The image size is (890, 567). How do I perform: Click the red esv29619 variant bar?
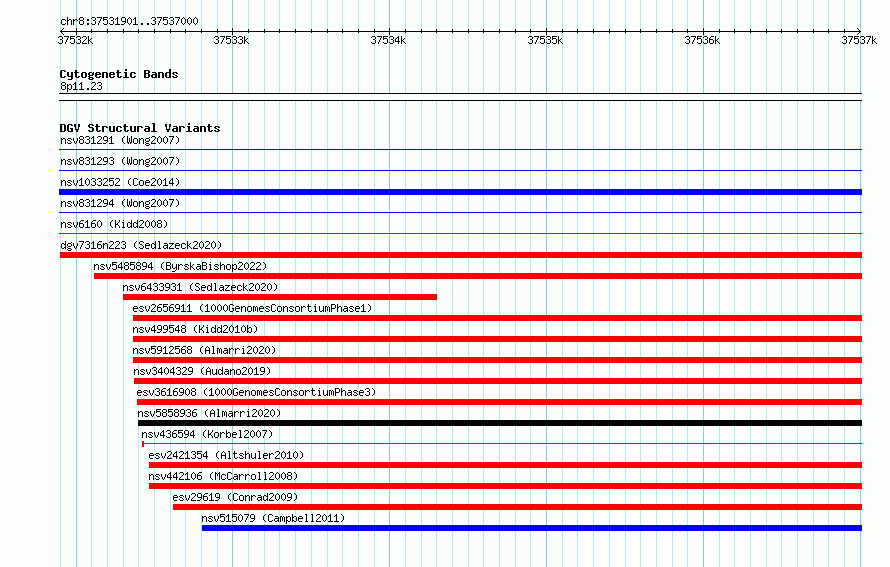518,507
